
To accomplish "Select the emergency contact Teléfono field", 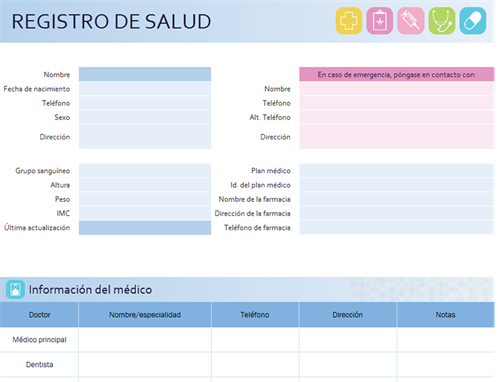I will pyautogui.click(x=396, y=103).
